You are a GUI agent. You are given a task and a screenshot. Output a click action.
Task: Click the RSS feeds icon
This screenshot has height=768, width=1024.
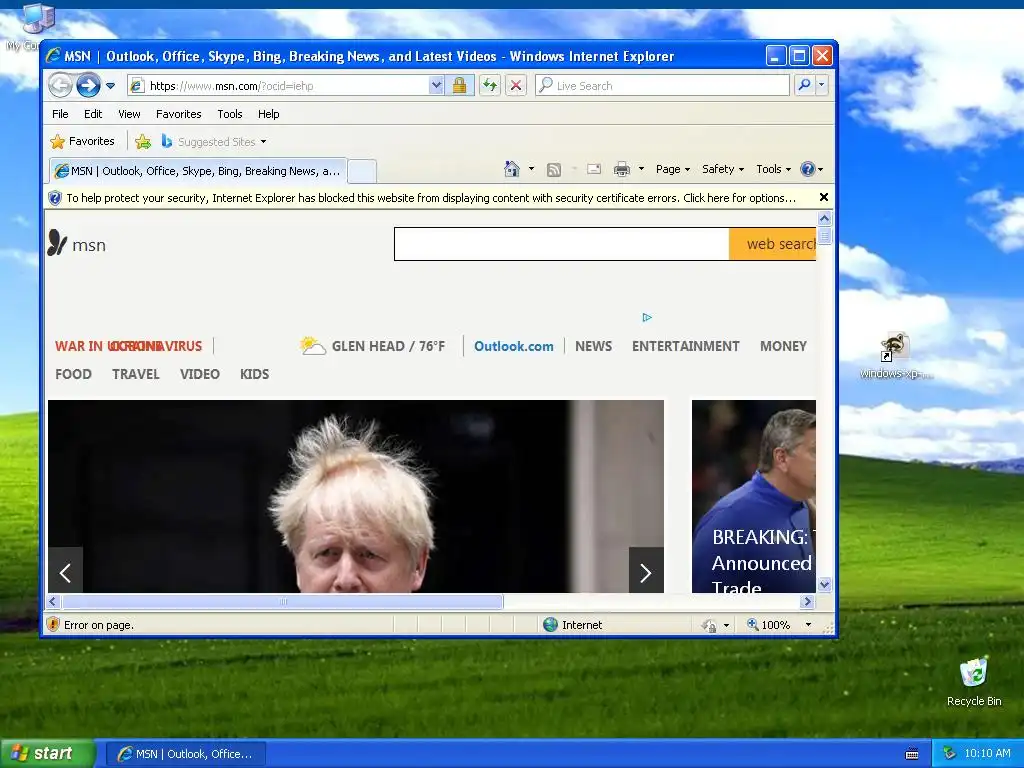(554, 170)
